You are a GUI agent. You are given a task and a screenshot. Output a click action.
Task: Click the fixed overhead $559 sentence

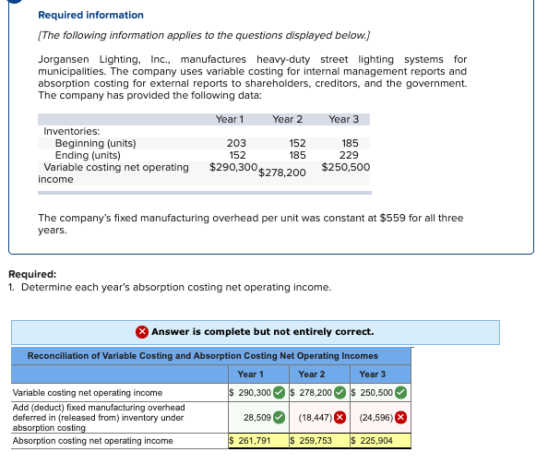[251, 224]
